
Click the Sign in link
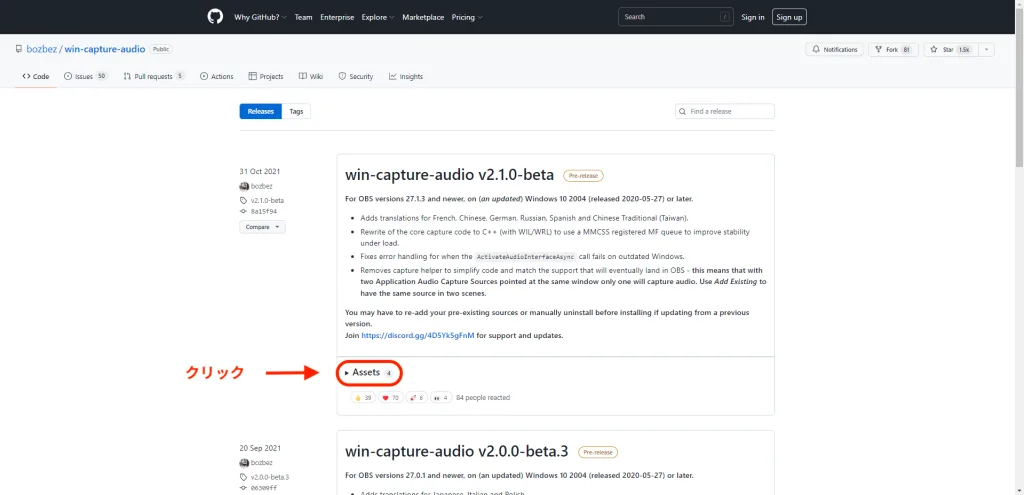point(752,17)
